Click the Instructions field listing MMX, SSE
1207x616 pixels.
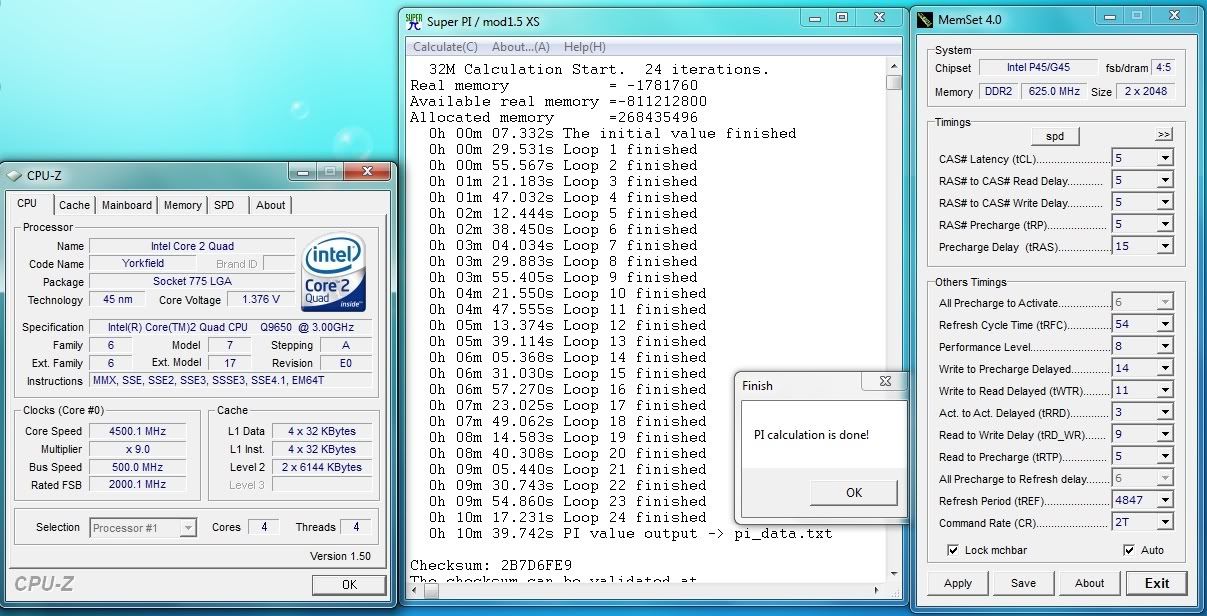coord(230,381)
